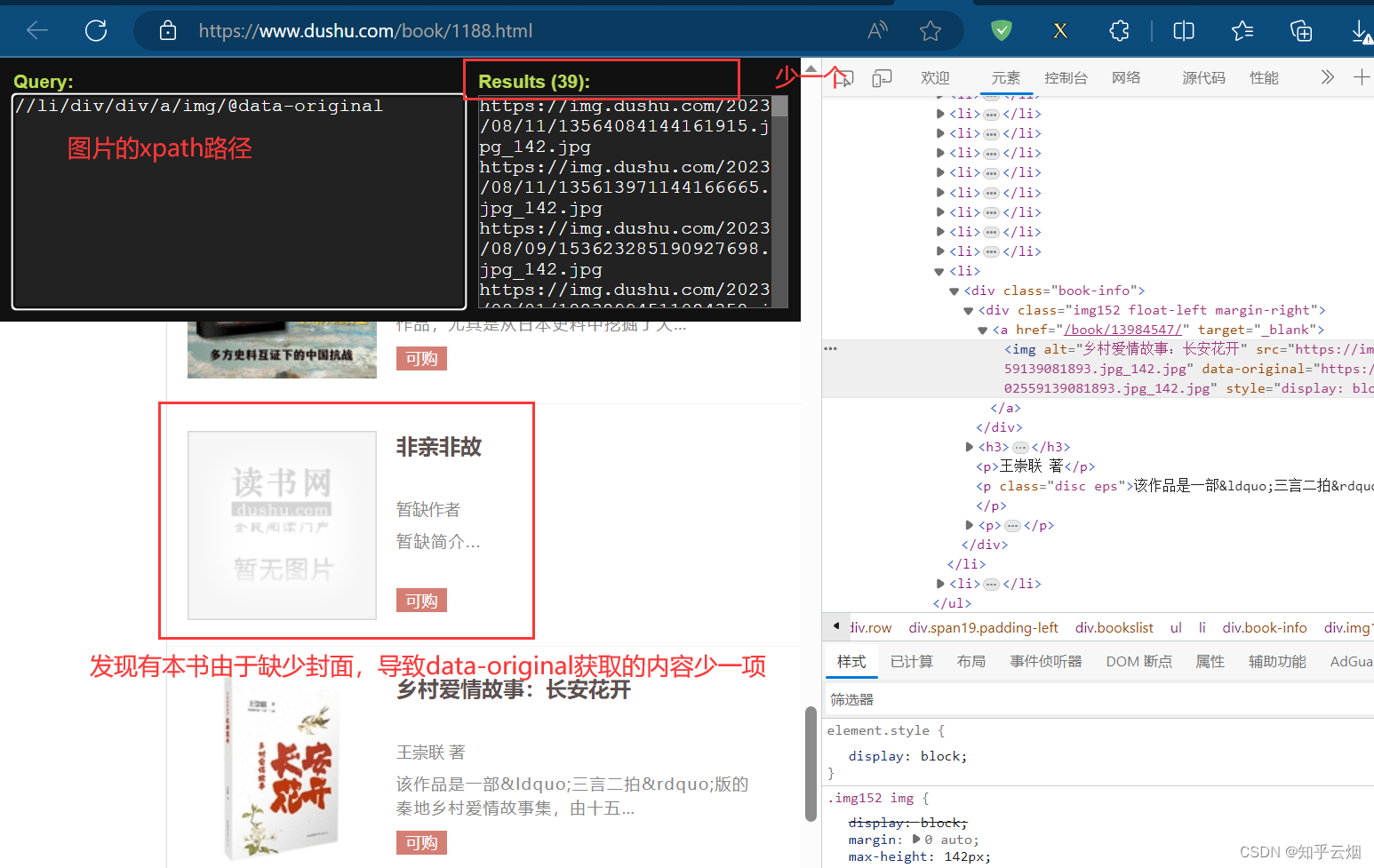Select div.bookslist breadcrumb
This screenshot has width=1374, height=868.
1114,627
